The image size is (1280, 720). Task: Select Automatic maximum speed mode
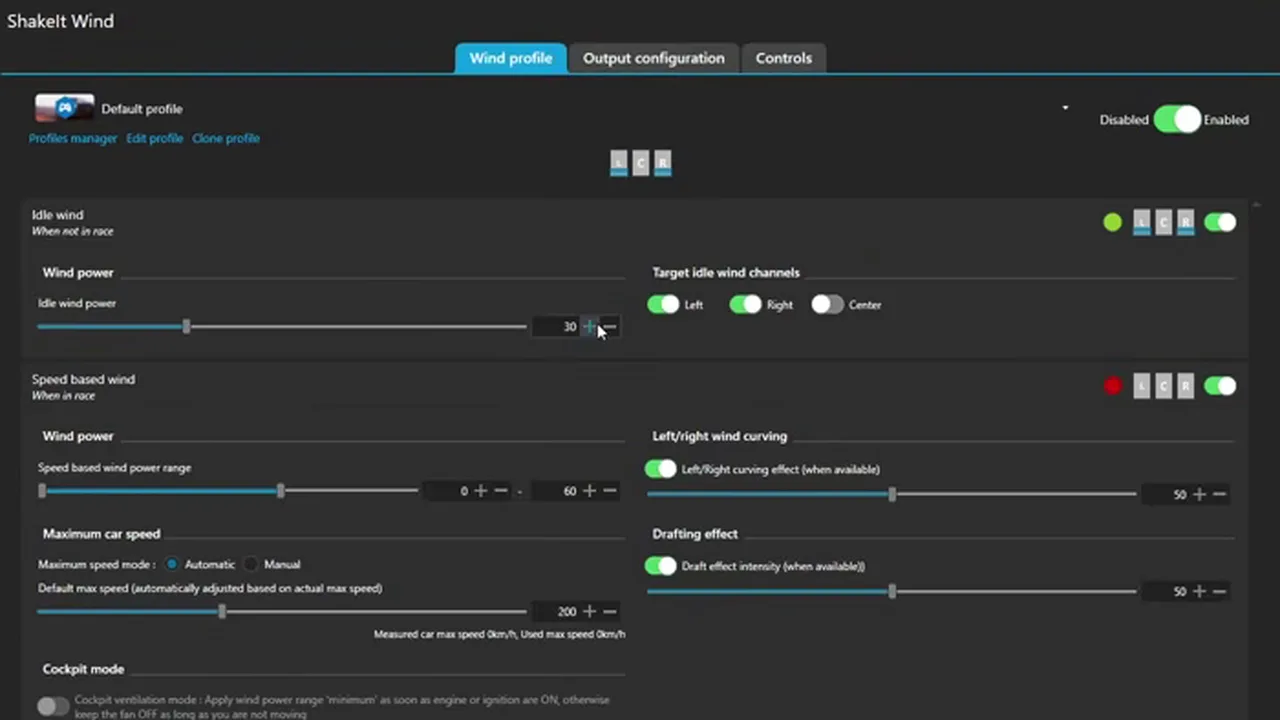[173, 564]
